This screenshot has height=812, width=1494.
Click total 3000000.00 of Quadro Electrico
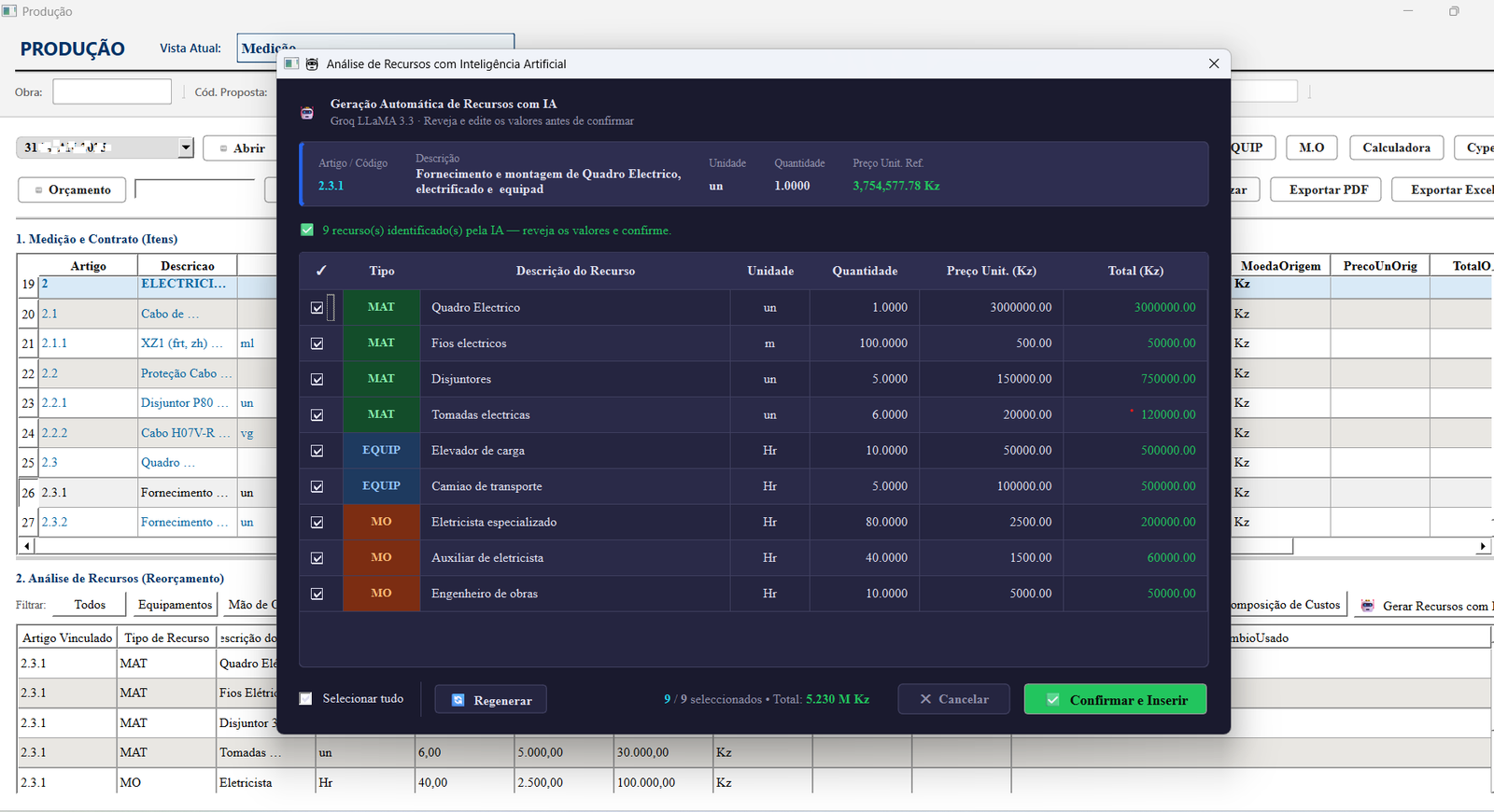(x=1164, y=307)
